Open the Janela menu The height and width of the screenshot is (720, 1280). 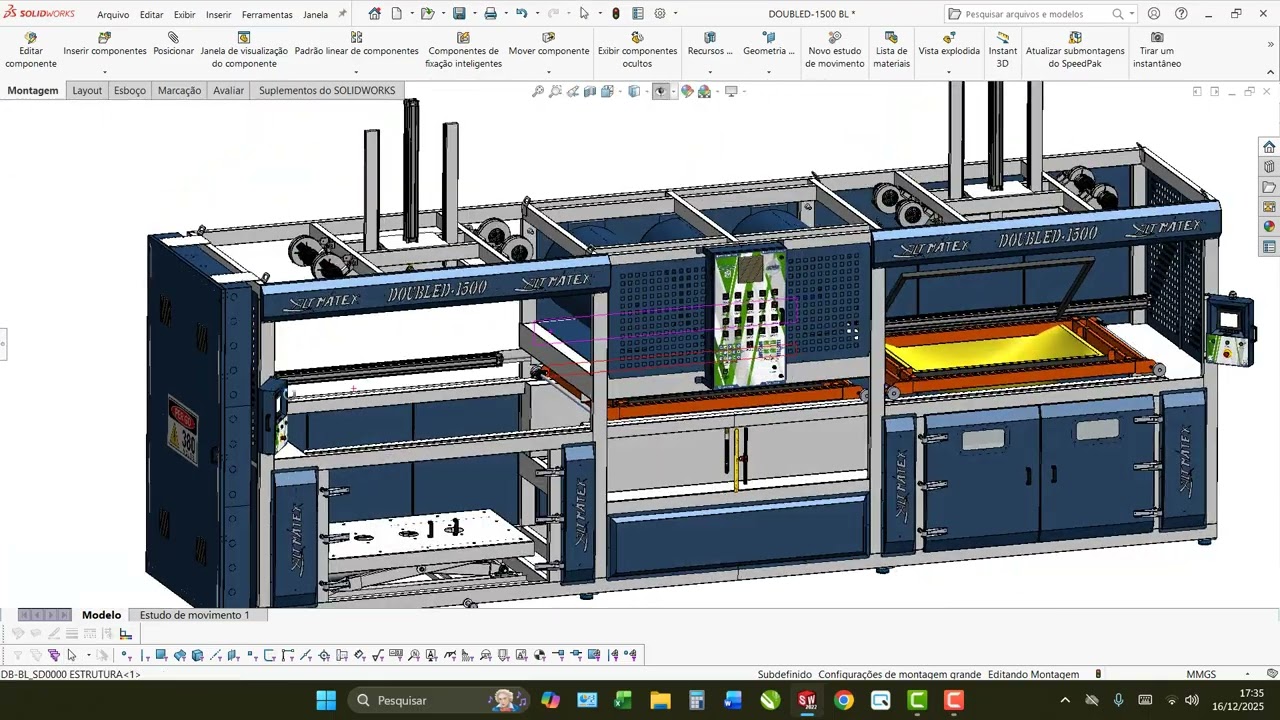tap(315, 15)
